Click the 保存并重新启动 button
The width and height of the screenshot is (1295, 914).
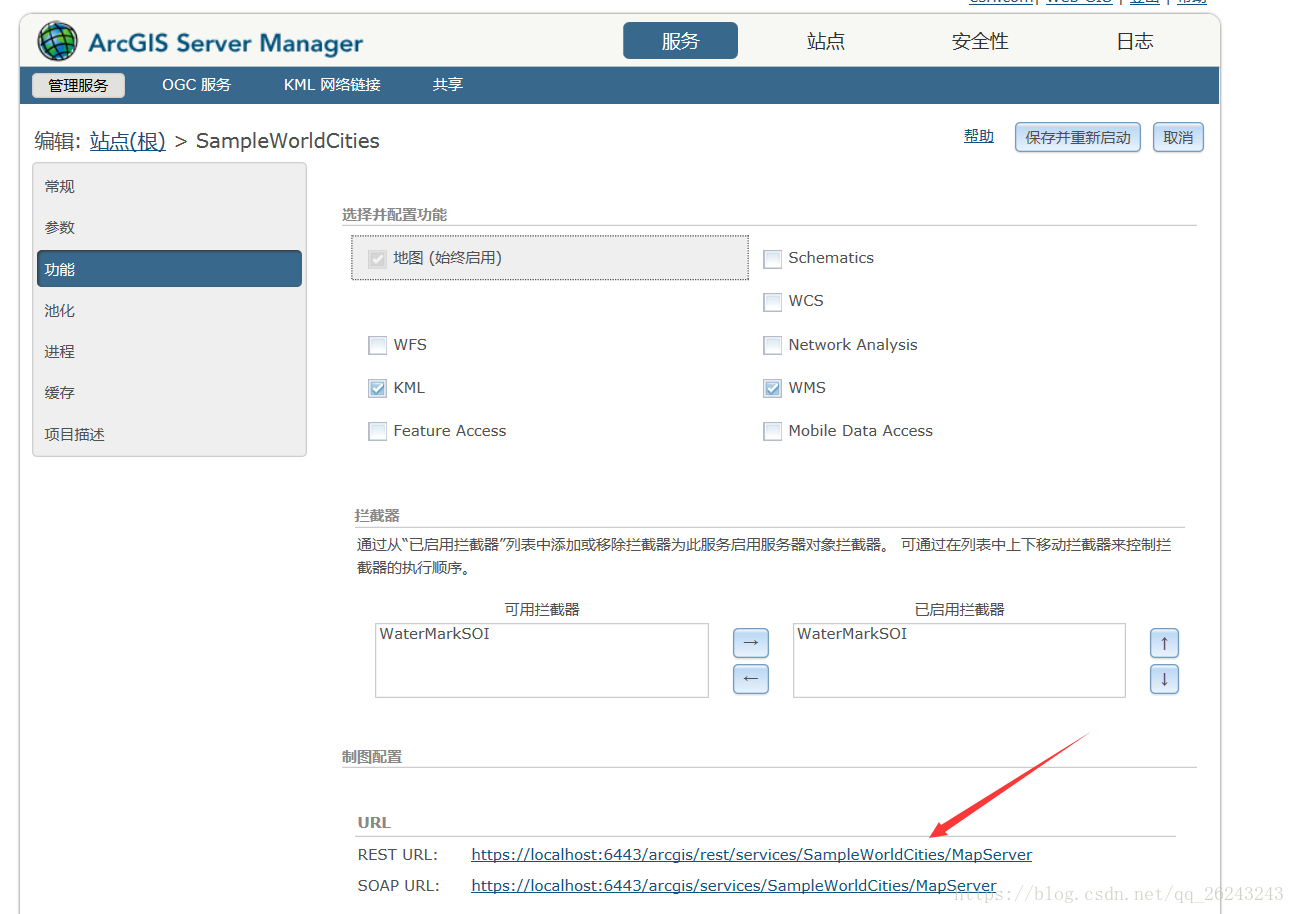(x=1078, y=138)
